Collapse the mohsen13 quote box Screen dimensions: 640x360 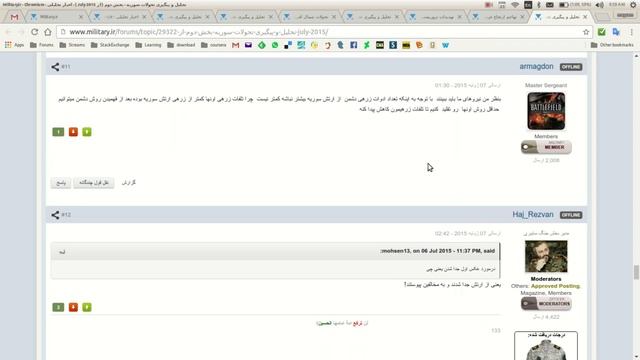(62, 252)
